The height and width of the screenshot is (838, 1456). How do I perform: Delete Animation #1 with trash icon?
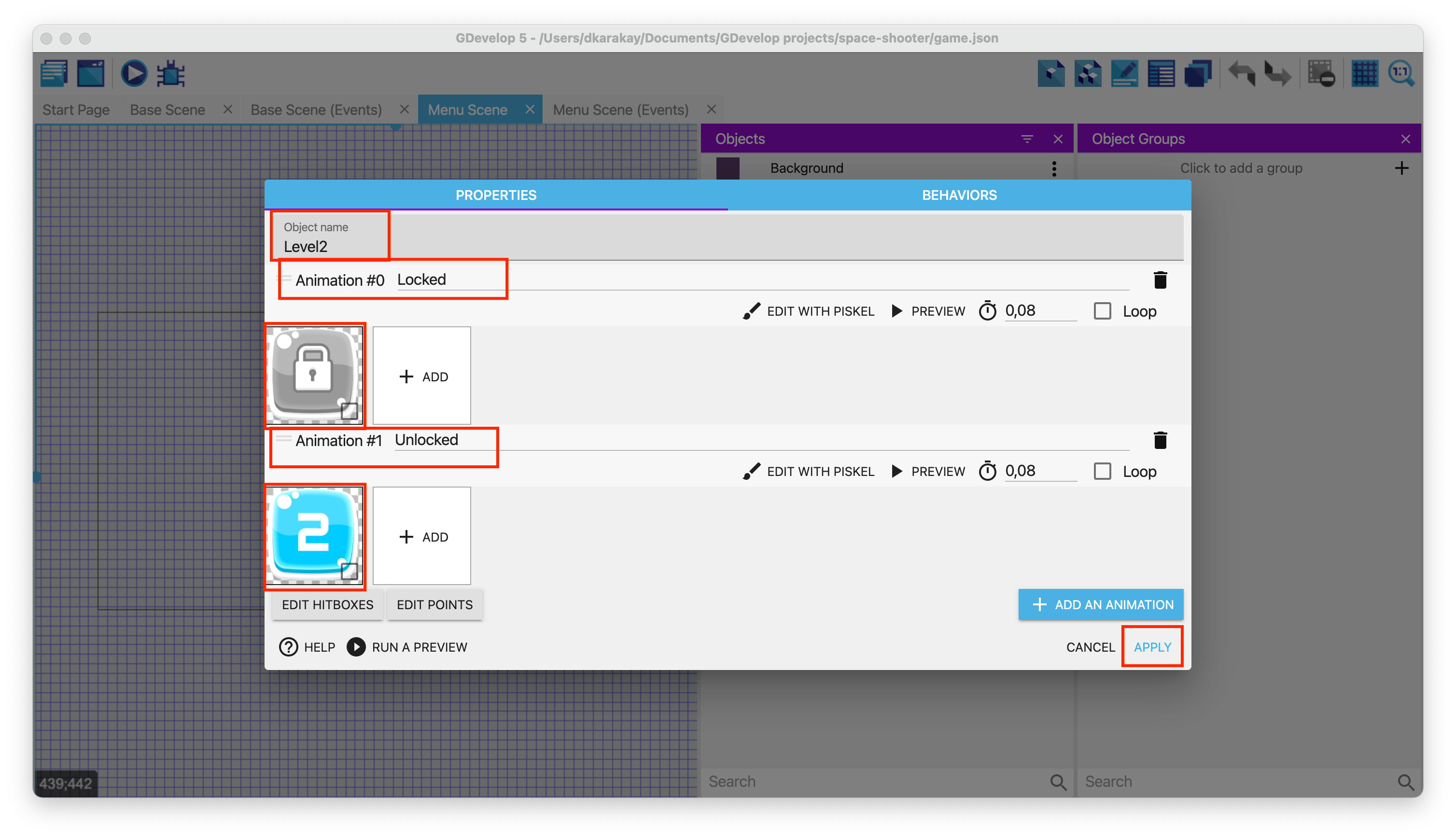(1160, 440)
